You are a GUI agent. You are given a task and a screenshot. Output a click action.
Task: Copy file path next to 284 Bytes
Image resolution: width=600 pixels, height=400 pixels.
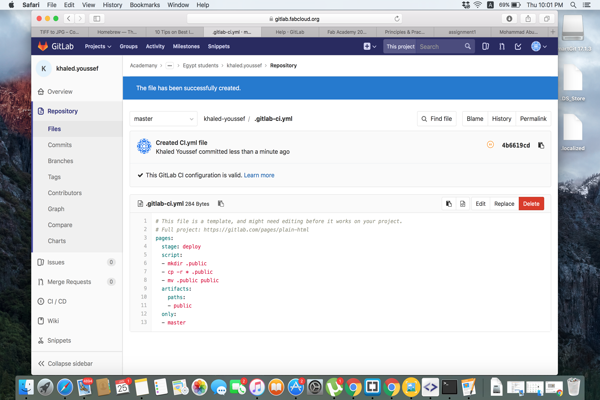click(221, 203)
